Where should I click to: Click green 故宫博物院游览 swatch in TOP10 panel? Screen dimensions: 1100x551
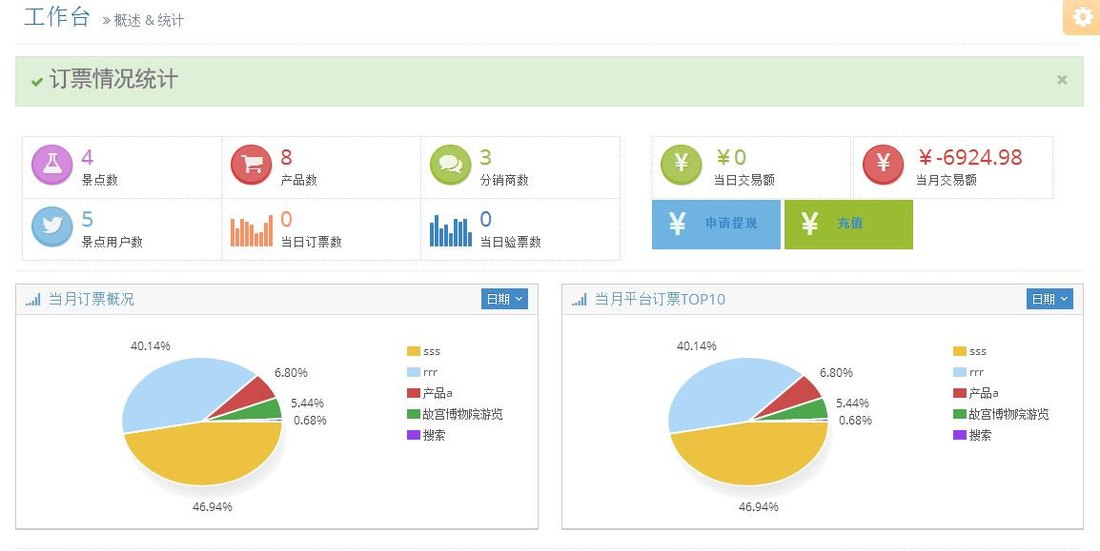point(960,414)
